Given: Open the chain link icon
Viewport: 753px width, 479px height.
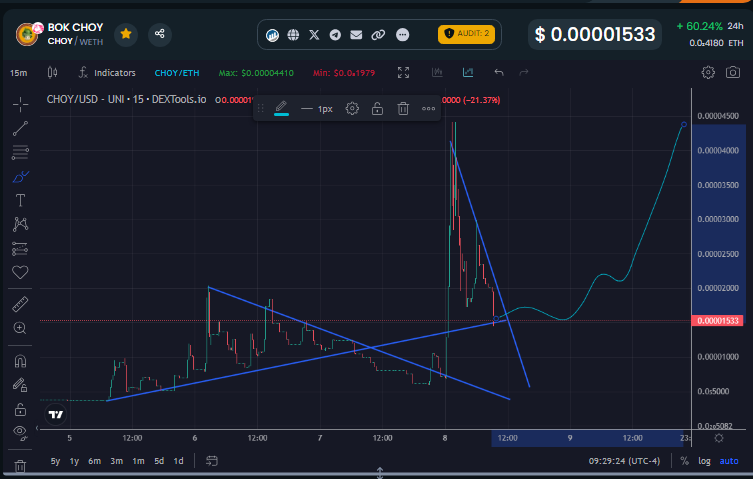Looking at the screenshot, I should coord(378,35).
